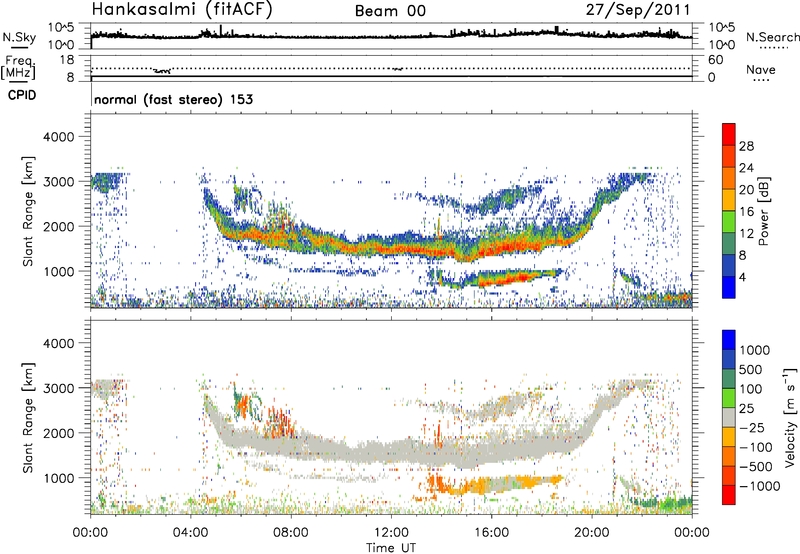Click 'normal (fast stereo) 153' text

[173, 99]
